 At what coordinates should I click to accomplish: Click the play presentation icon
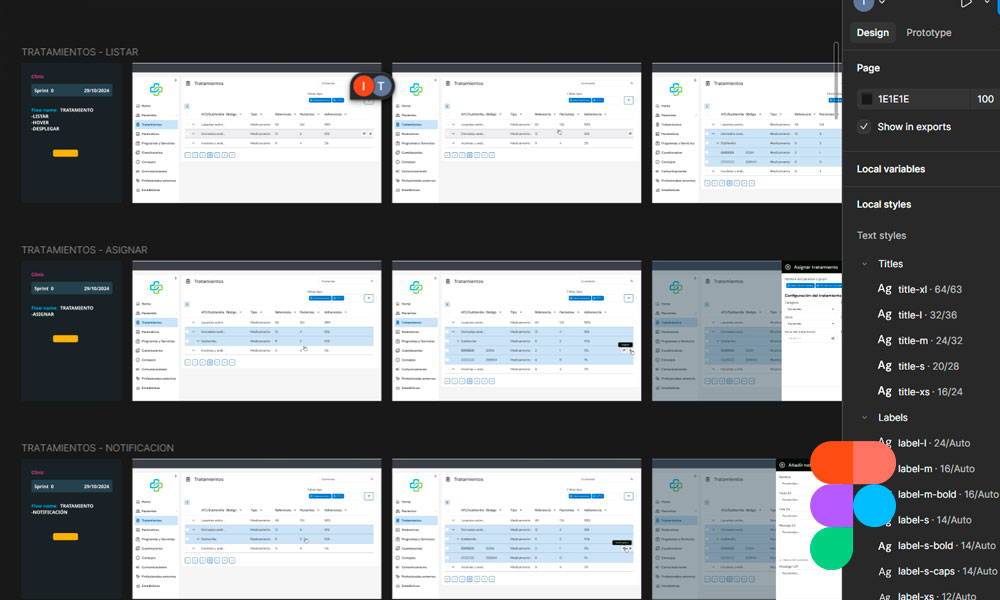coord(966,3)
